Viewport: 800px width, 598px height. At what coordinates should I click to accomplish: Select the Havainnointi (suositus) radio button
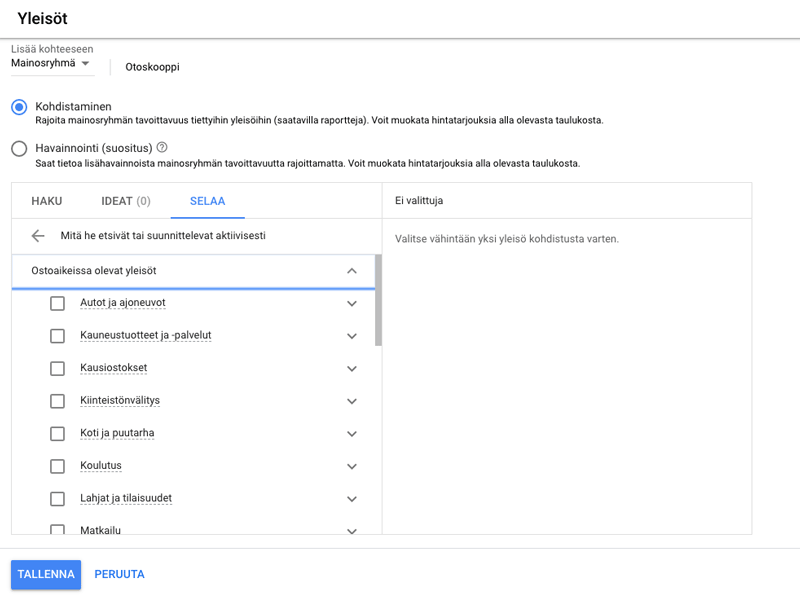click(17, 148)
